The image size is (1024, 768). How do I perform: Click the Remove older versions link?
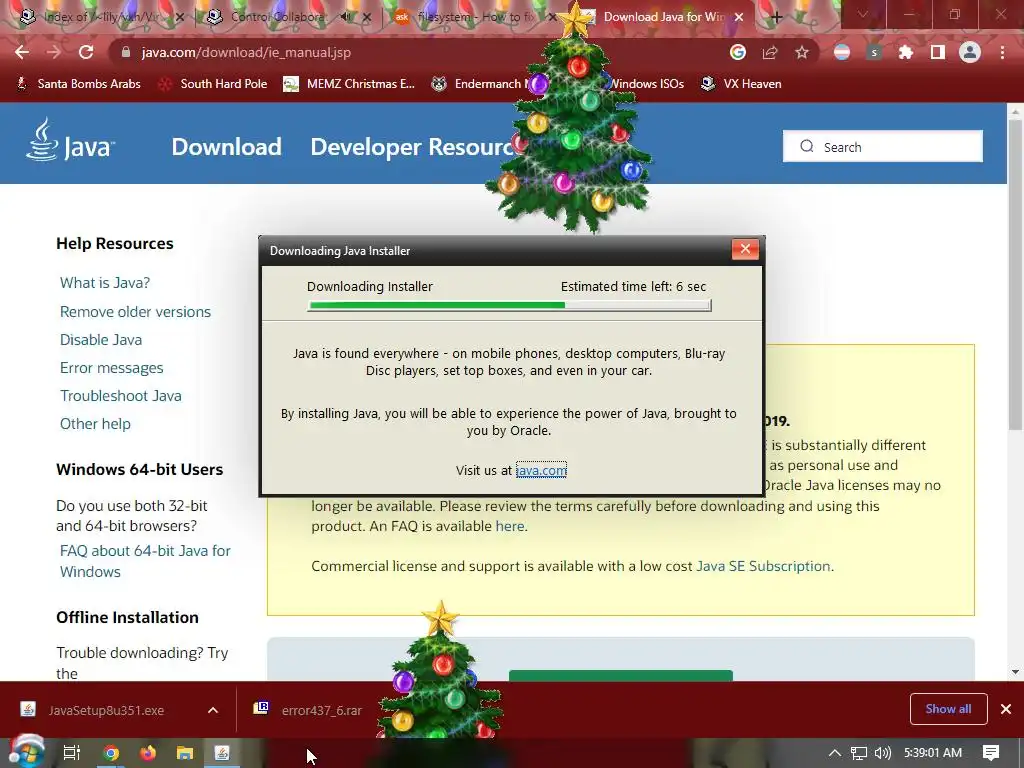(135, 312)
